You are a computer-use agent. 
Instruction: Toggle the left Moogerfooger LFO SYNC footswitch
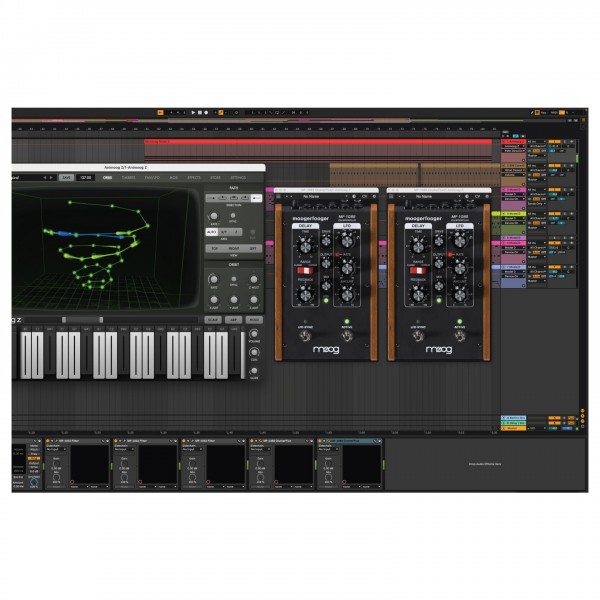coord(305,336)
